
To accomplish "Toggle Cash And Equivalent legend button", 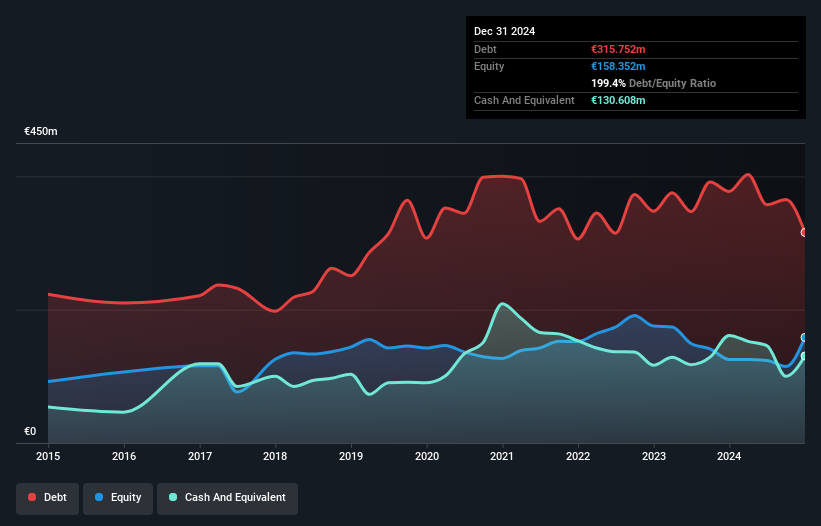I will point(227,498).
